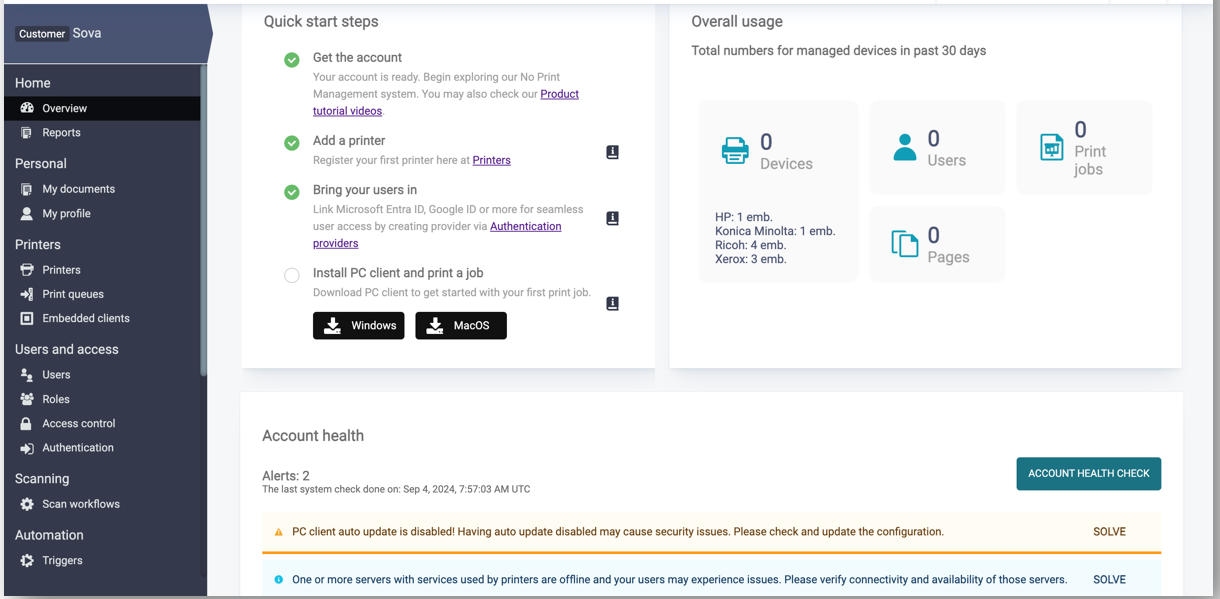This screenshot has width=1220, height=599.
Task: Click the orange warning triangle alert icon
Action: point(279,532)
